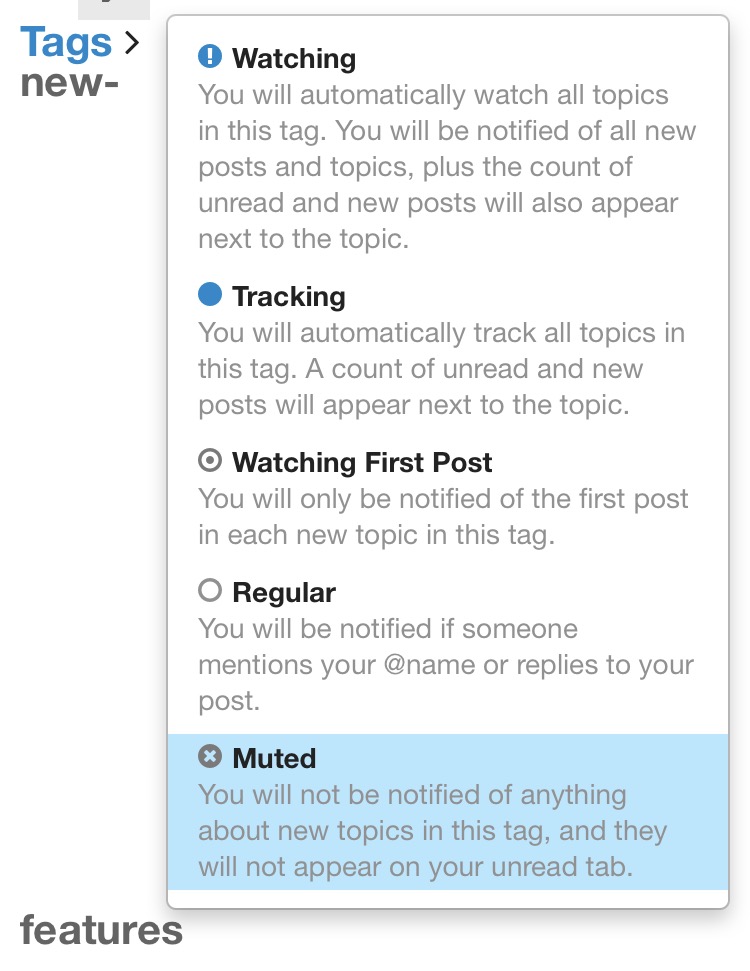Click the Watching First Post dot-circle icon
The image size is (750, 971).
point(210,460)
